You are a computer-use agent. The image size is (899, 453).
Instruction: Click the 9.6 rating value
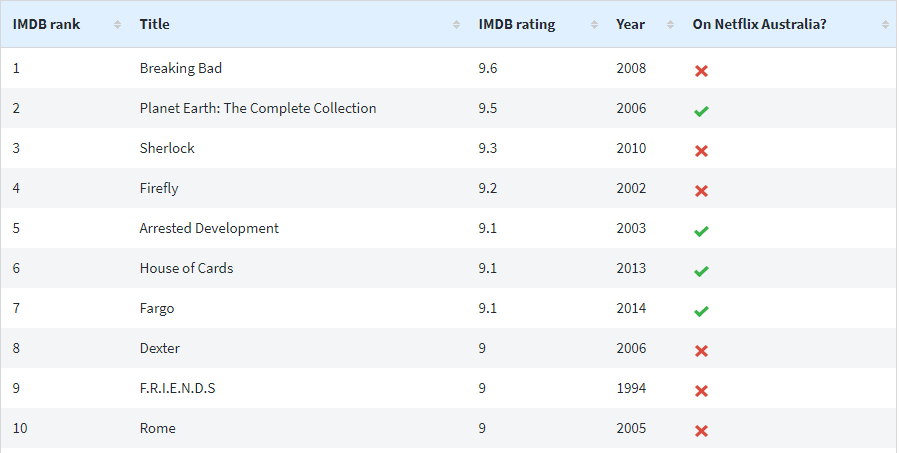point(488,68)
